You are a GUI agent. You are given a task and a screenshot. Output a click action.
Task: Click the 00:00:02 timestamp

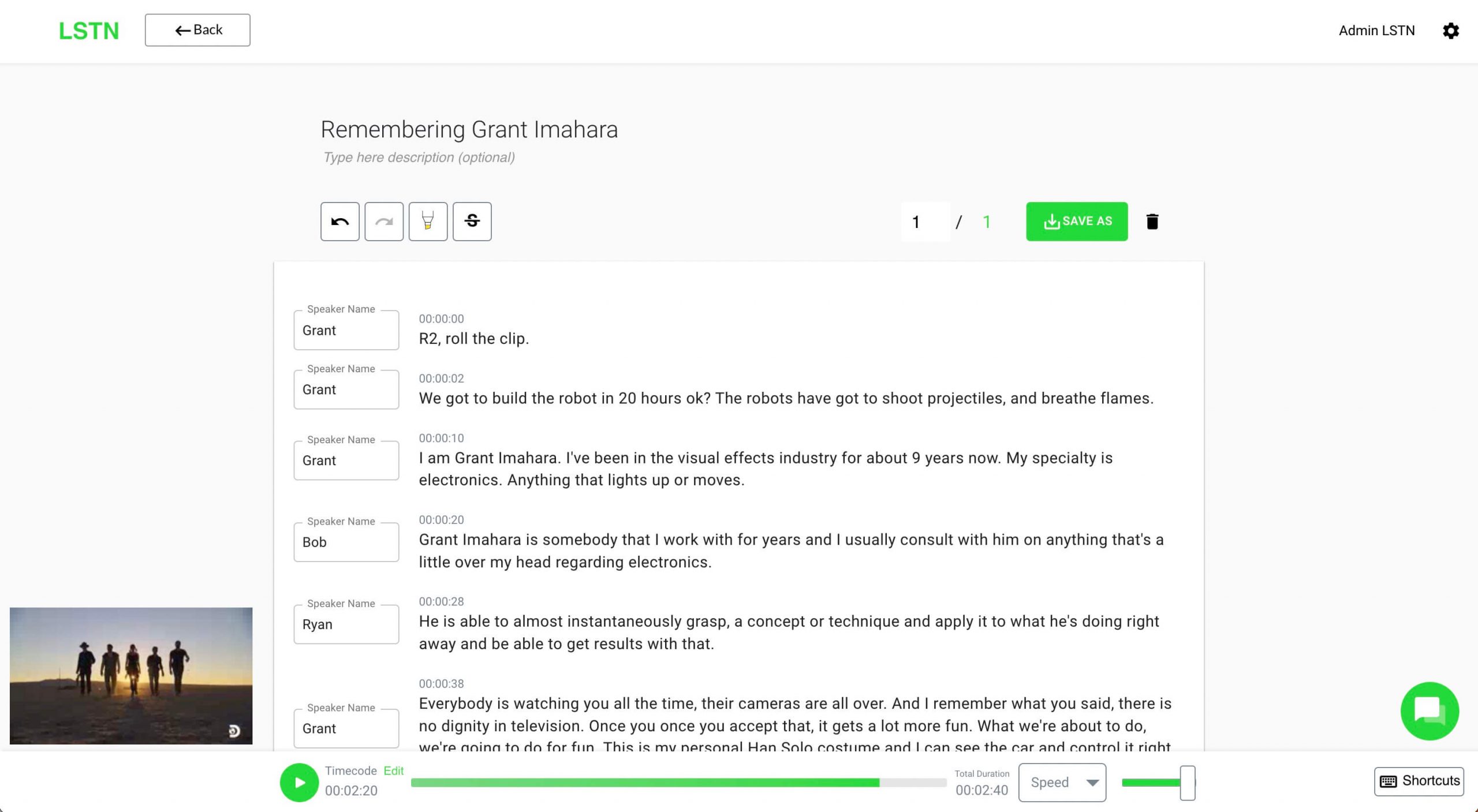point(441,379)
